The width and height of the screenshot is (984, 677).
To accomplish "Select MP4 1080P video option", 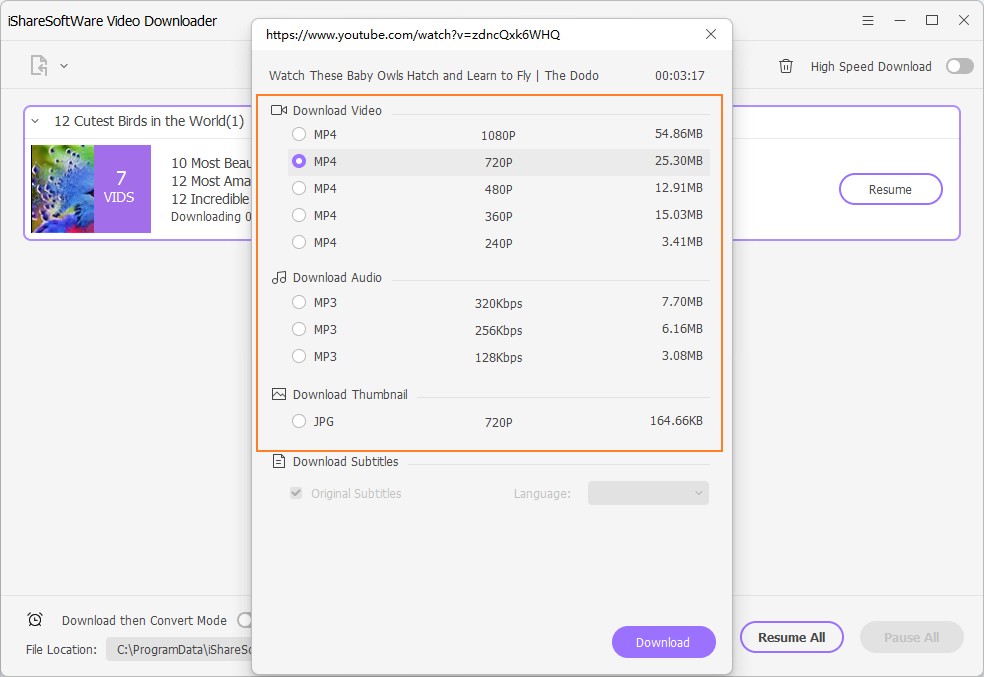I will tap(299, 134).
